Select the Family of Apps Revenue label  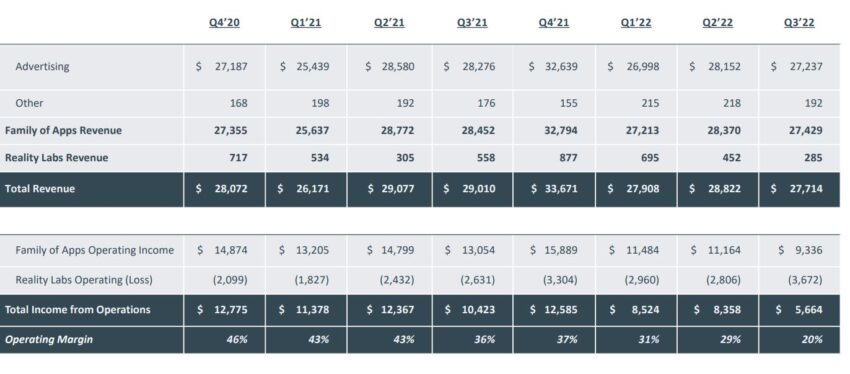tap(63, 130)
